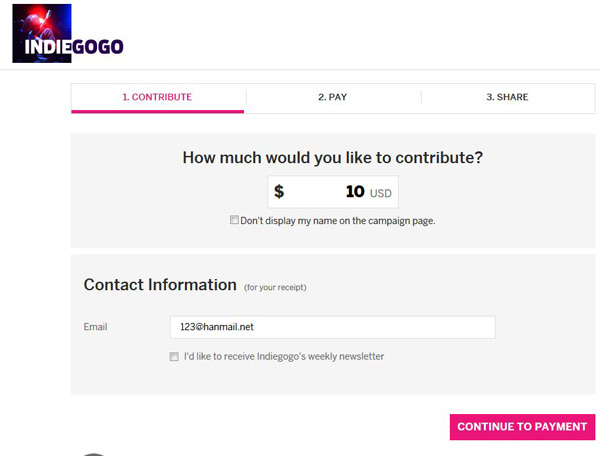Viewport: 600px width, 456px height.
Task: Click the Contact Information heading
Action: [160, 285]
